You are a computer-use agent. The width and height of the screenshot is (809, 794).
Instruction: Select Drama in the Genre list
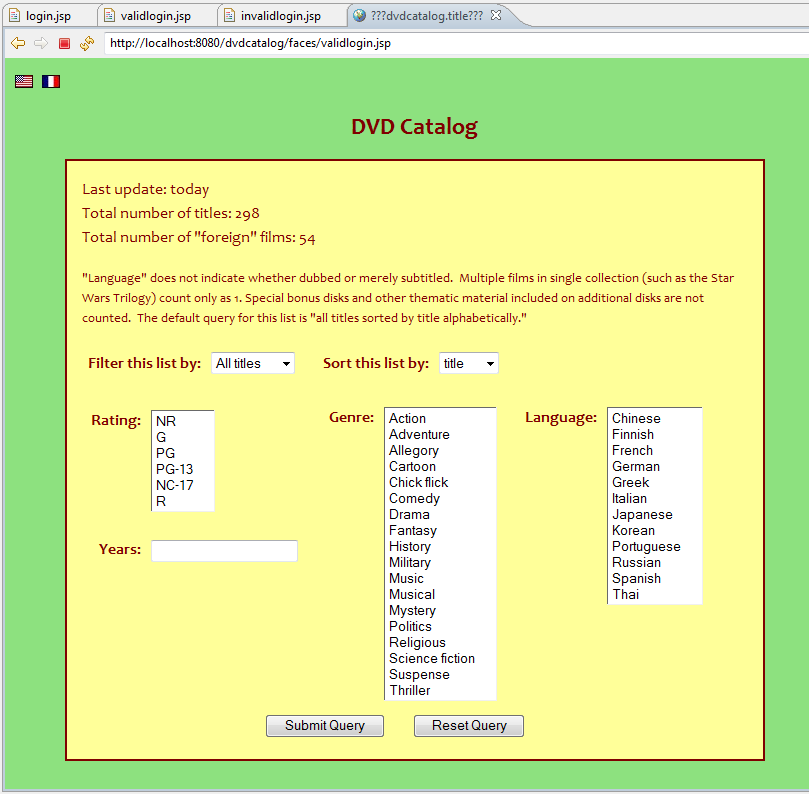(x=440, y=514)
